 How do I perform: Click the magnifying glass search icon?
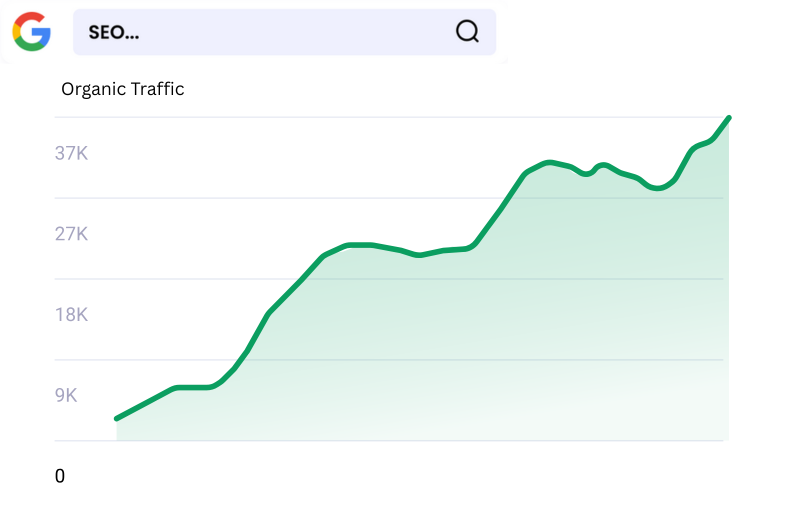pyautogui.click(x=467, y=31)
